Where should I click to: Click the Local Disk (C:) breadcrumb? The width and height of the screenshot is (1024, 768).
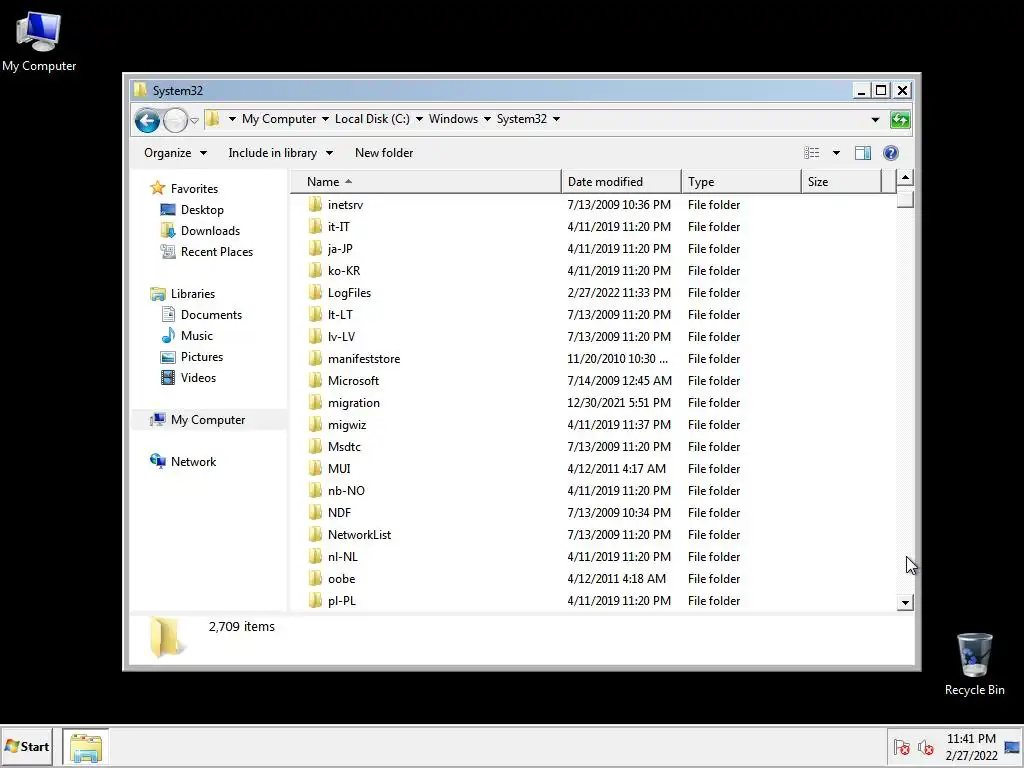pos(372,119)
